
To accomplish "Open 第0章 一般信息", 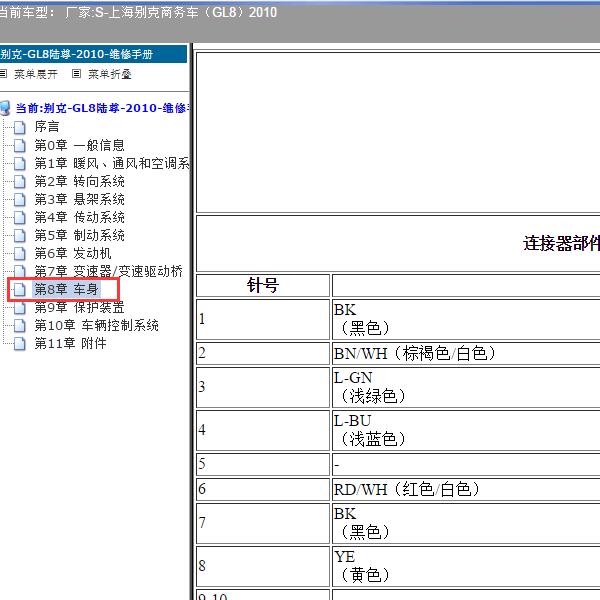I will 79,145.
